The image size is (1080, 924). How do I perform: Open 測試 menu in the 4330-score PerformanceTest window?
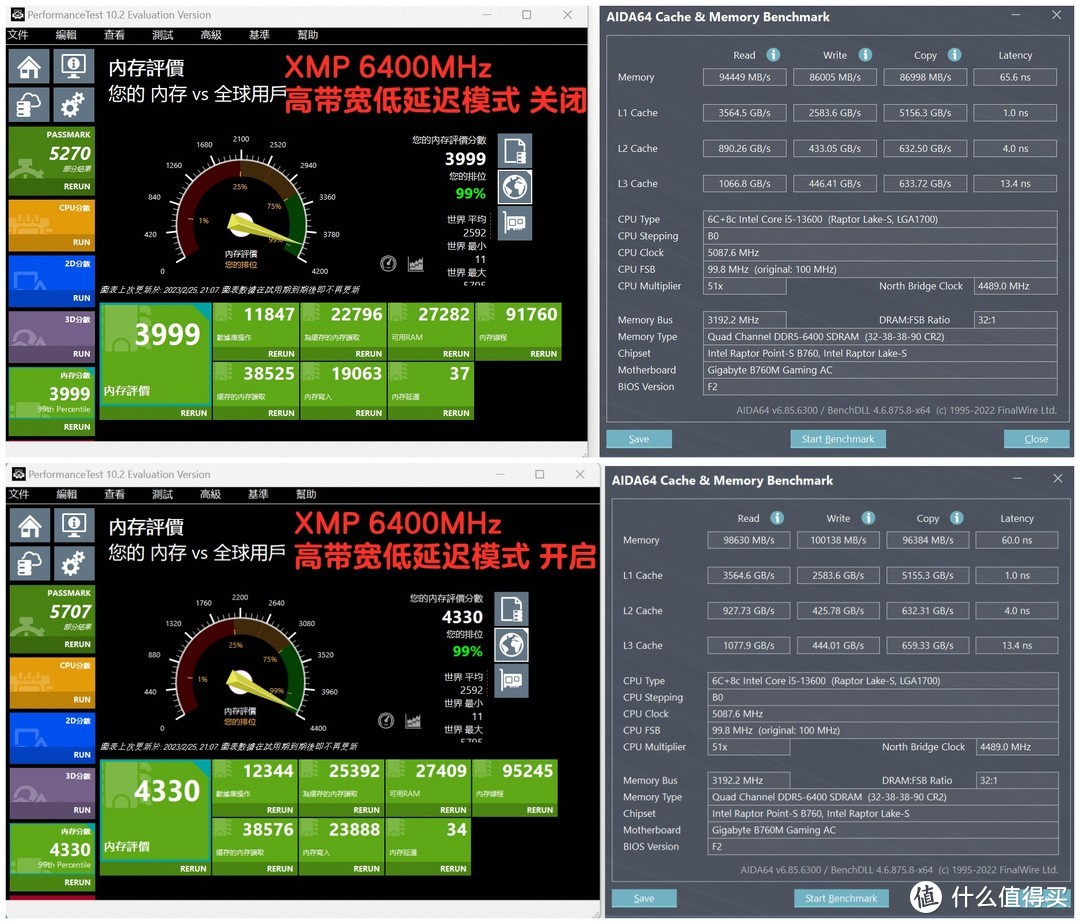163,494
